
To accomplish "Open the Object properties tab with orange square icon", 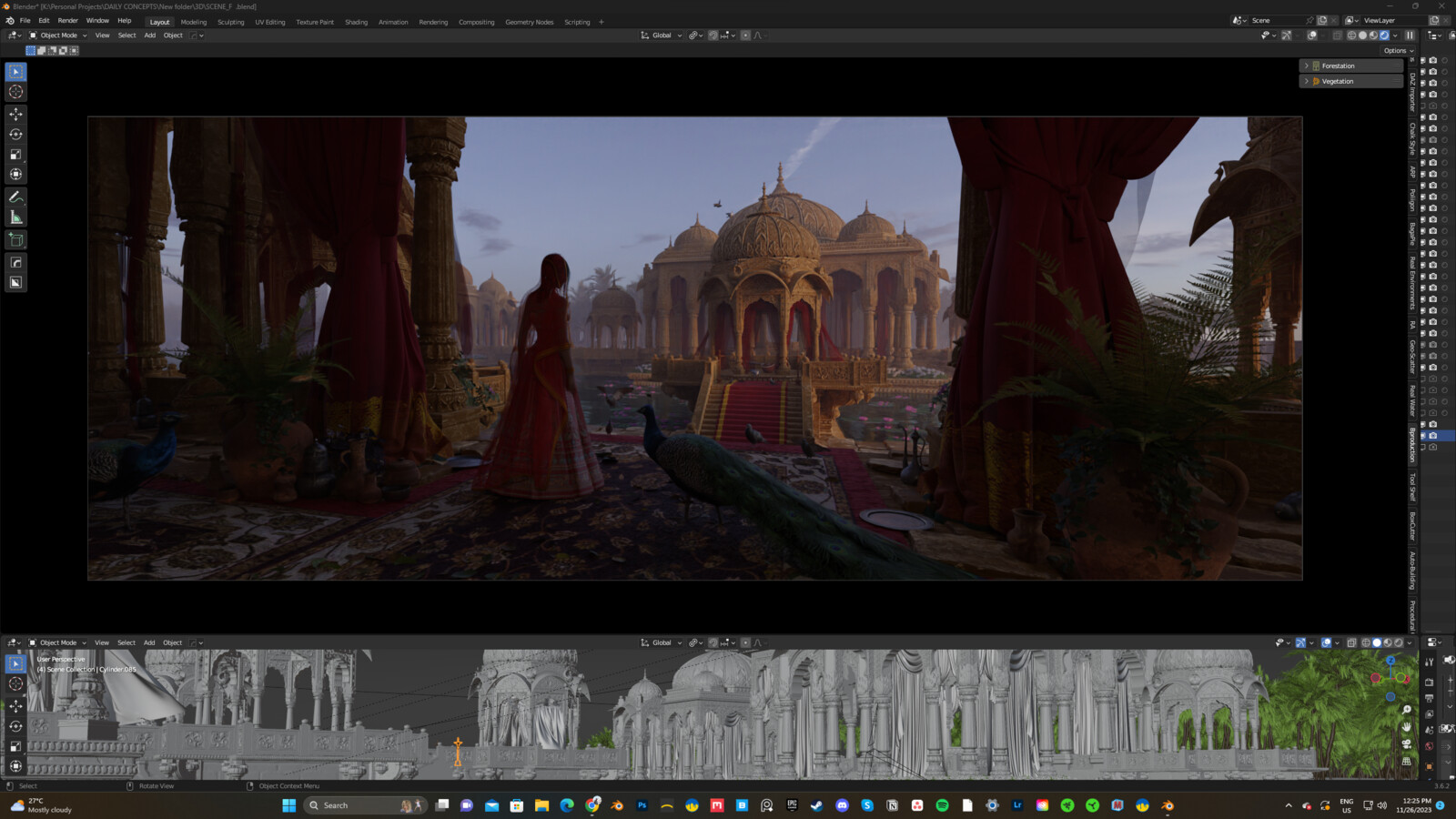I will (1429, 766).
